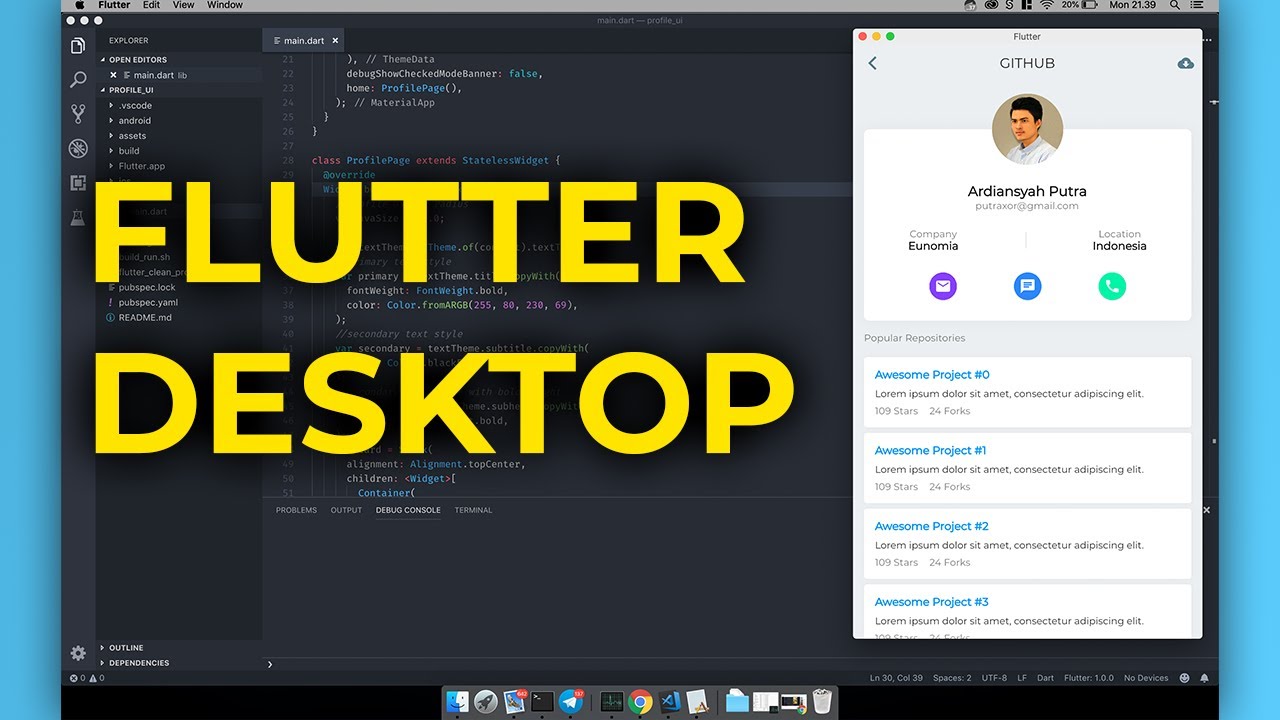Open the Manage gear in VS Code
1280x720 pixels.
[78, 653]
